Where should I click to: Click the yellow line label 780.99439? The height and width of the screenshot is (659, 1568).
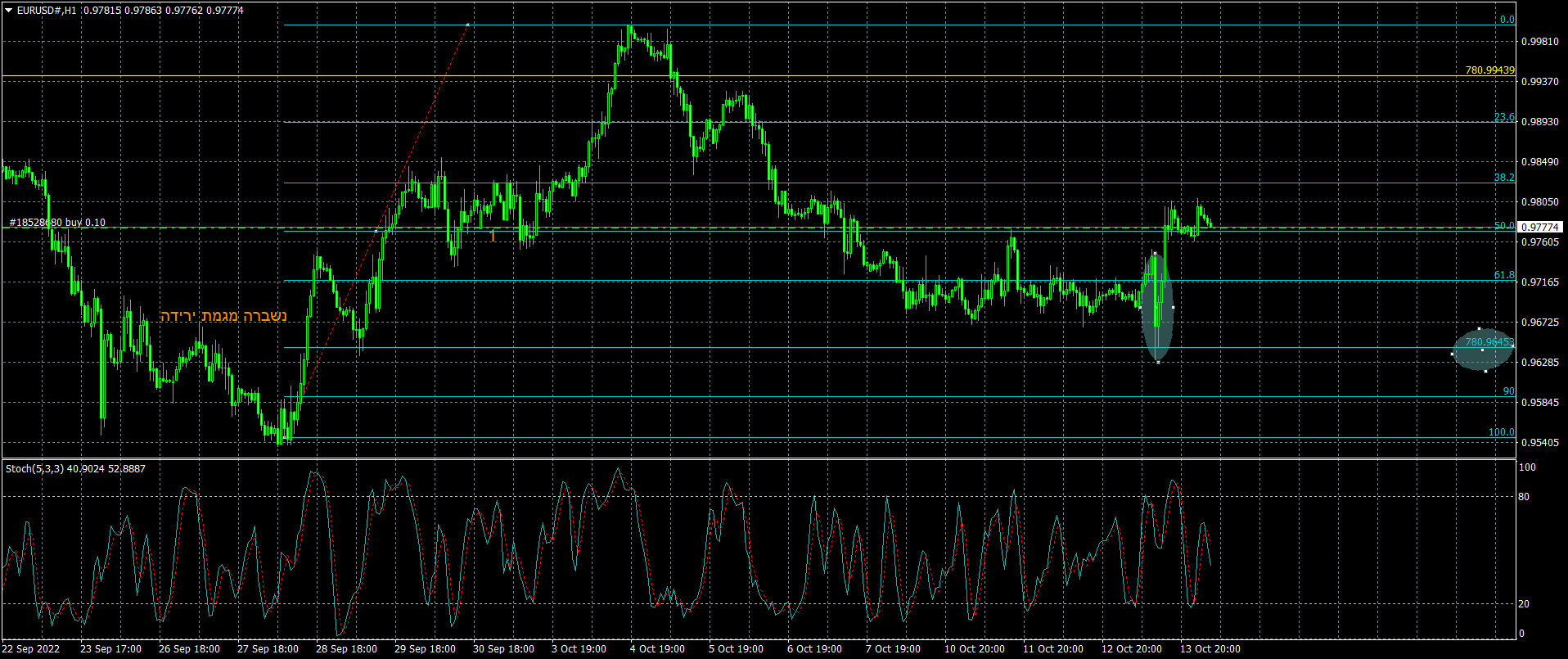pyautogui.click(x=1489, y=70)
